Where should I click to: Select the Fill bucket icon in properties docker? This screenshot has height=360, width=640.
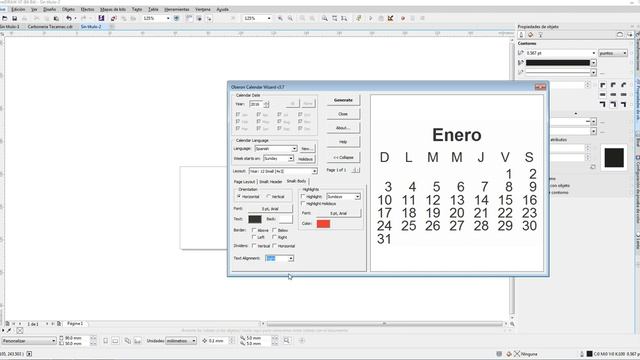[x=531, y=35]
